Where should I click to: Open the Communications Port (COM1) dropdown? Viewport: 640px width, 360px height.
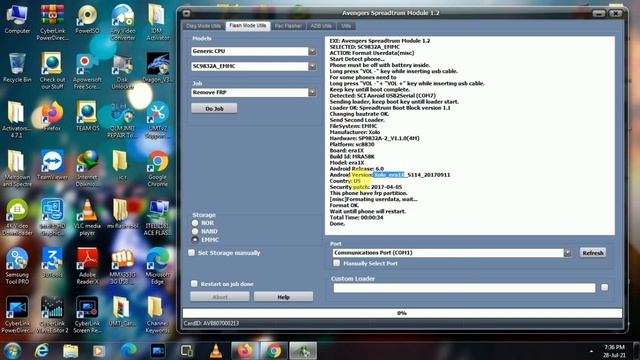click(567, 253)
